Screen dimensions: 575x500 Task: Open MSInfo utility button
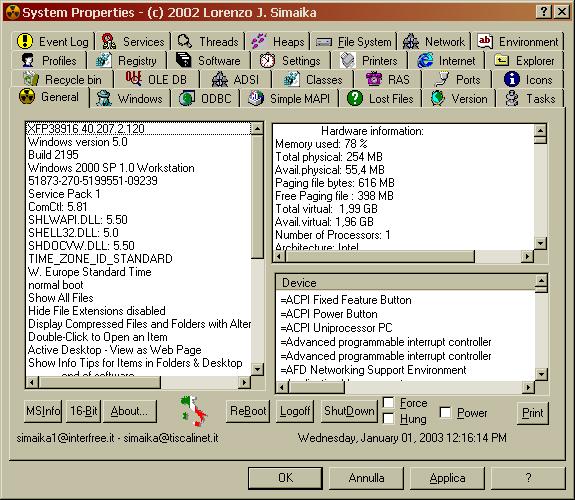(x=43, y=411)
